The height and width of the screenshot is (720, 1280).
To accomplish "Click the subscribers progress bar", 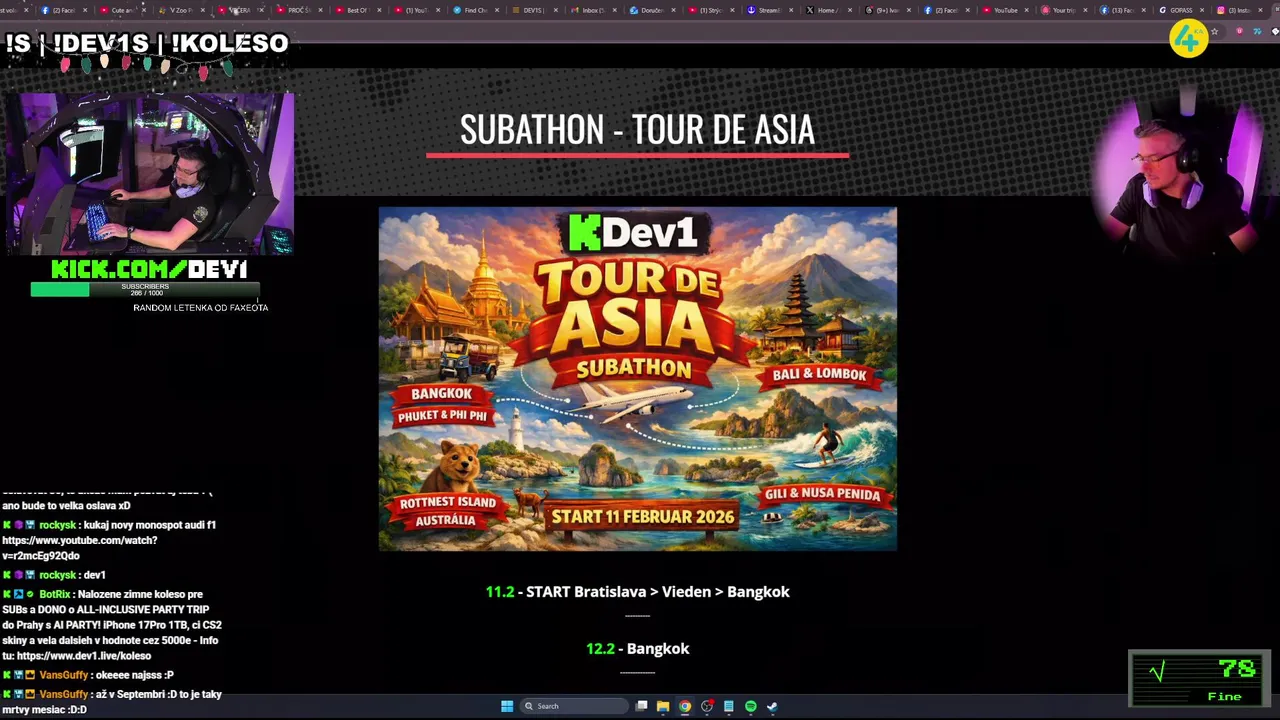I will (x=145, y=290).
